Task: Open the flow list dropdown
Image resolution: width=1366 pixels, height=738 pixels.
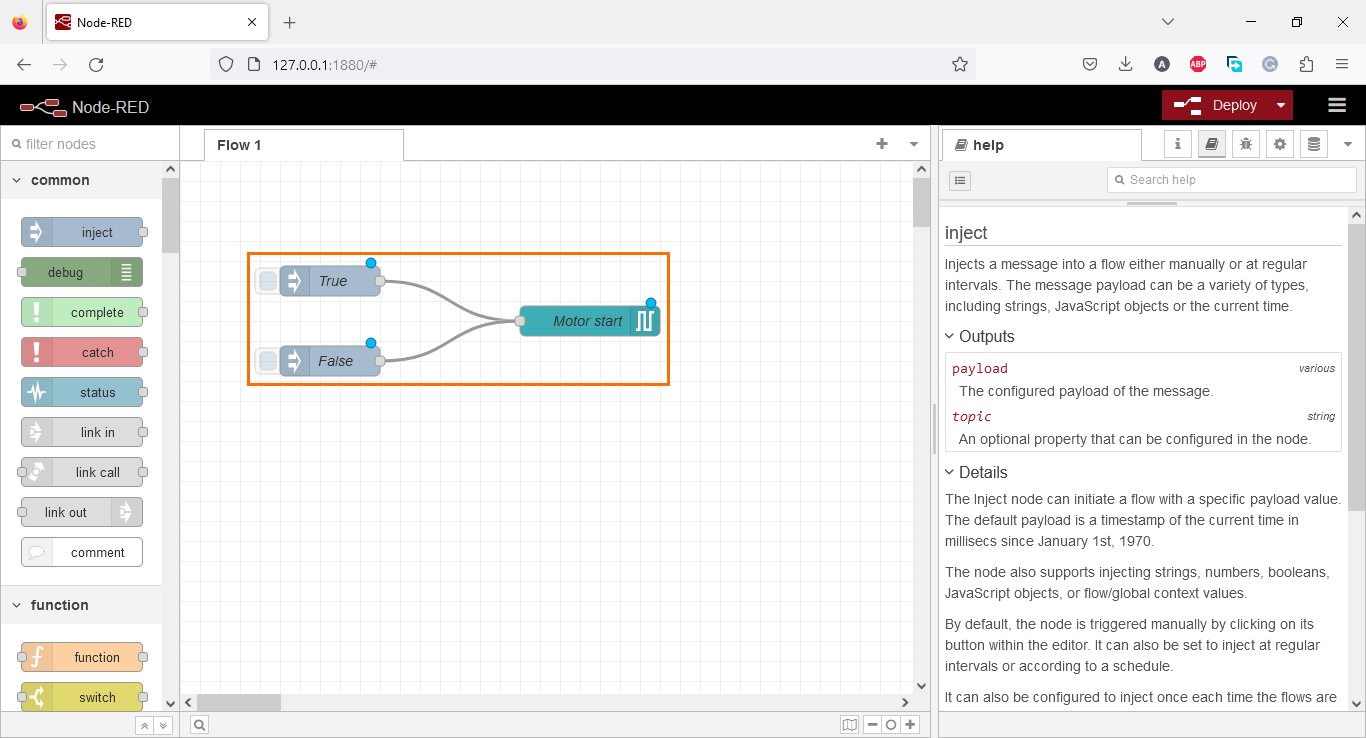Action: coord(913,144)
